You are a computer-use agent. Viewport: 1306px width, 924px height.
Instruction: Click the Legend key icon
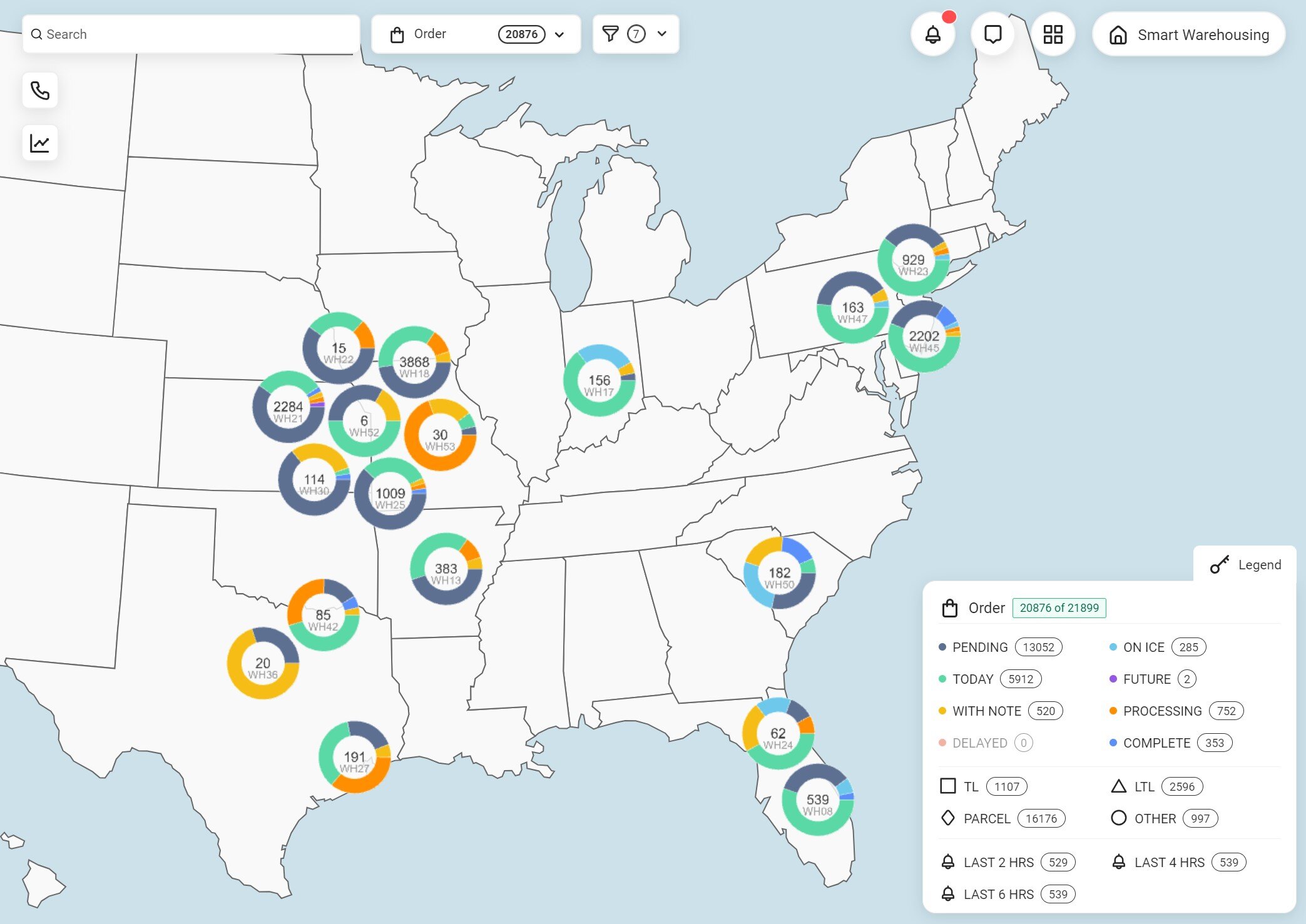coord(1219,565)
